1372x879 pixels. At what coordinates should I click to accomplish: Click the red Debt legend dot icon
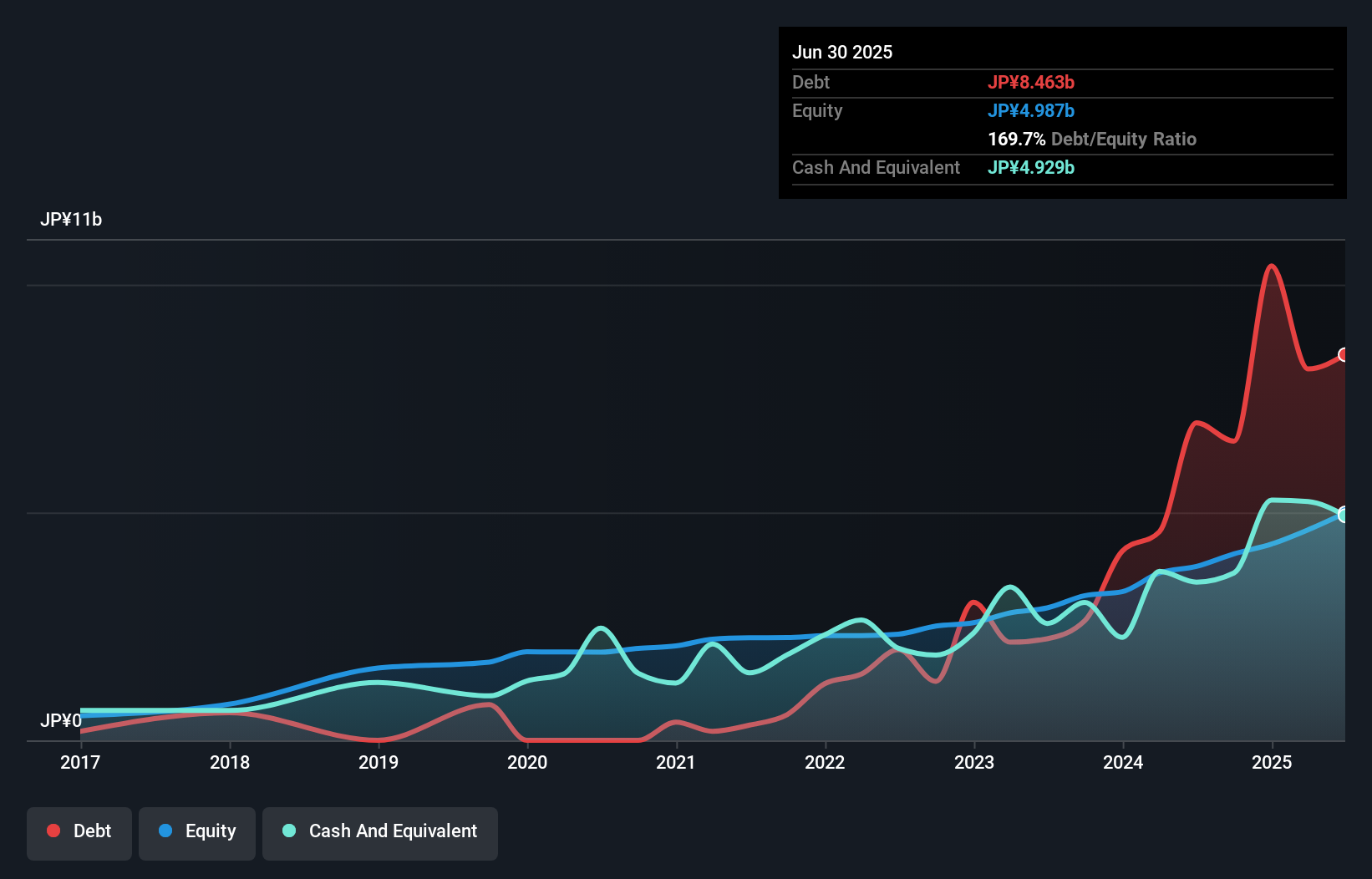click(x=53, y=831)
